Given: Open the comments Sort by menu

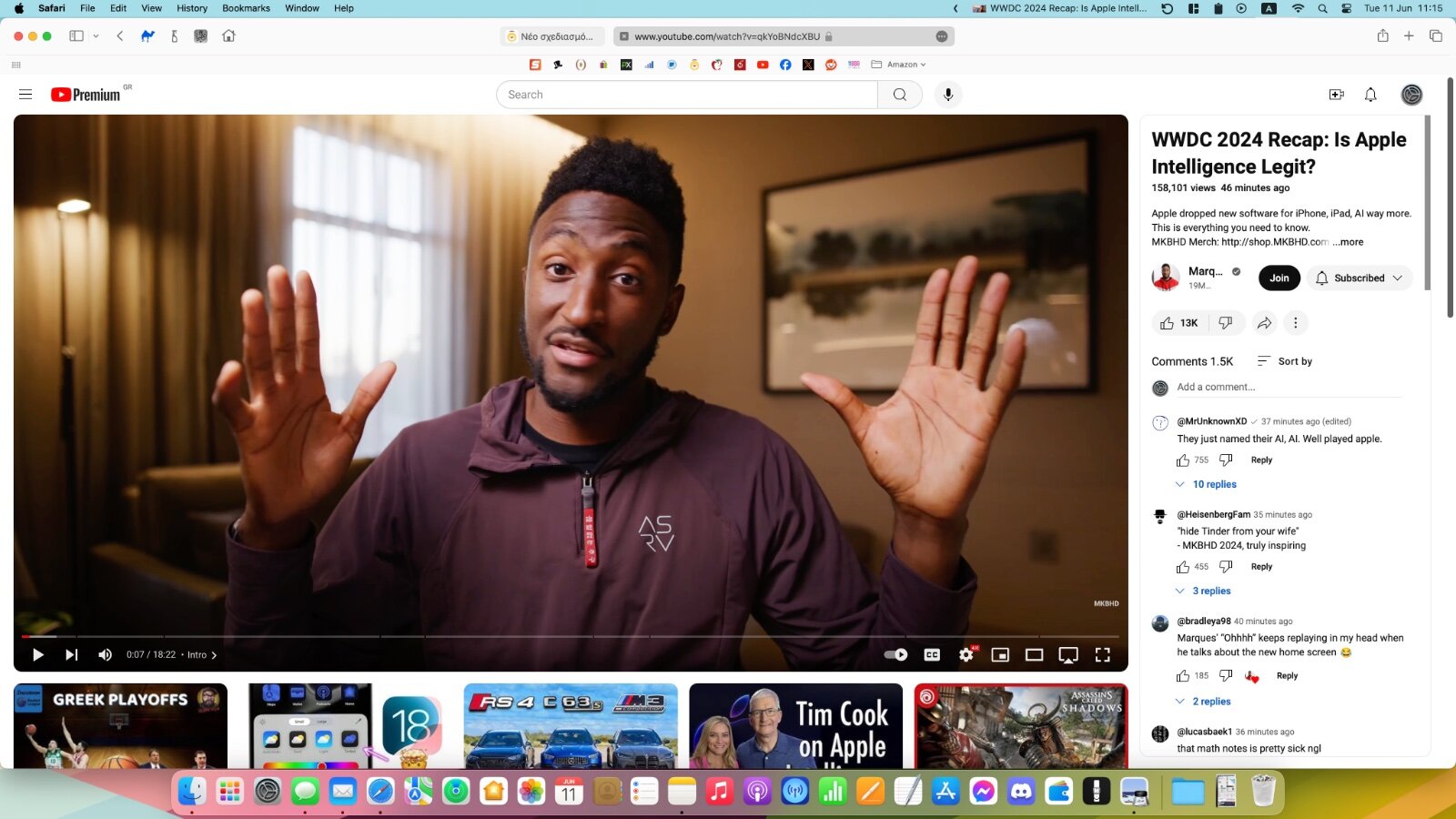Looking at the screenshot, I should pyautogui.click(x=1285, y=361).
